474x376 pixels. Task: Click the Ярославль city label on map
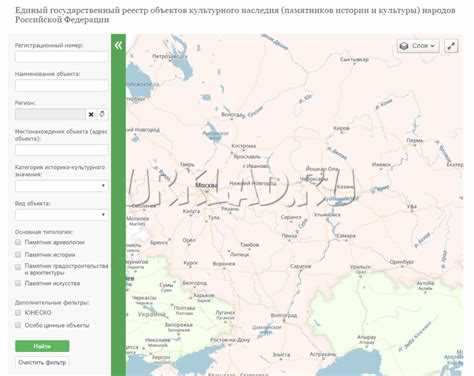click(247, 156)
